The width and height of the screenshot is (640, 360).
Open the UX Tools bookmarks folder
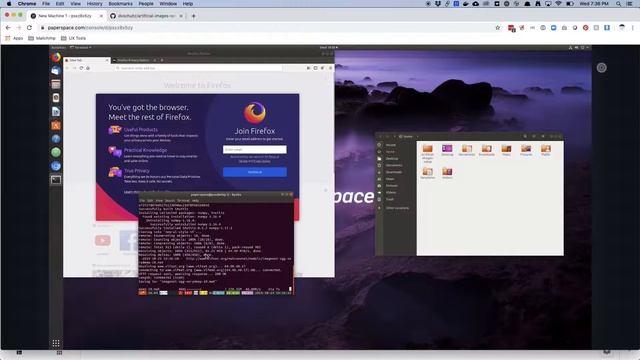[x=73, y=38]
